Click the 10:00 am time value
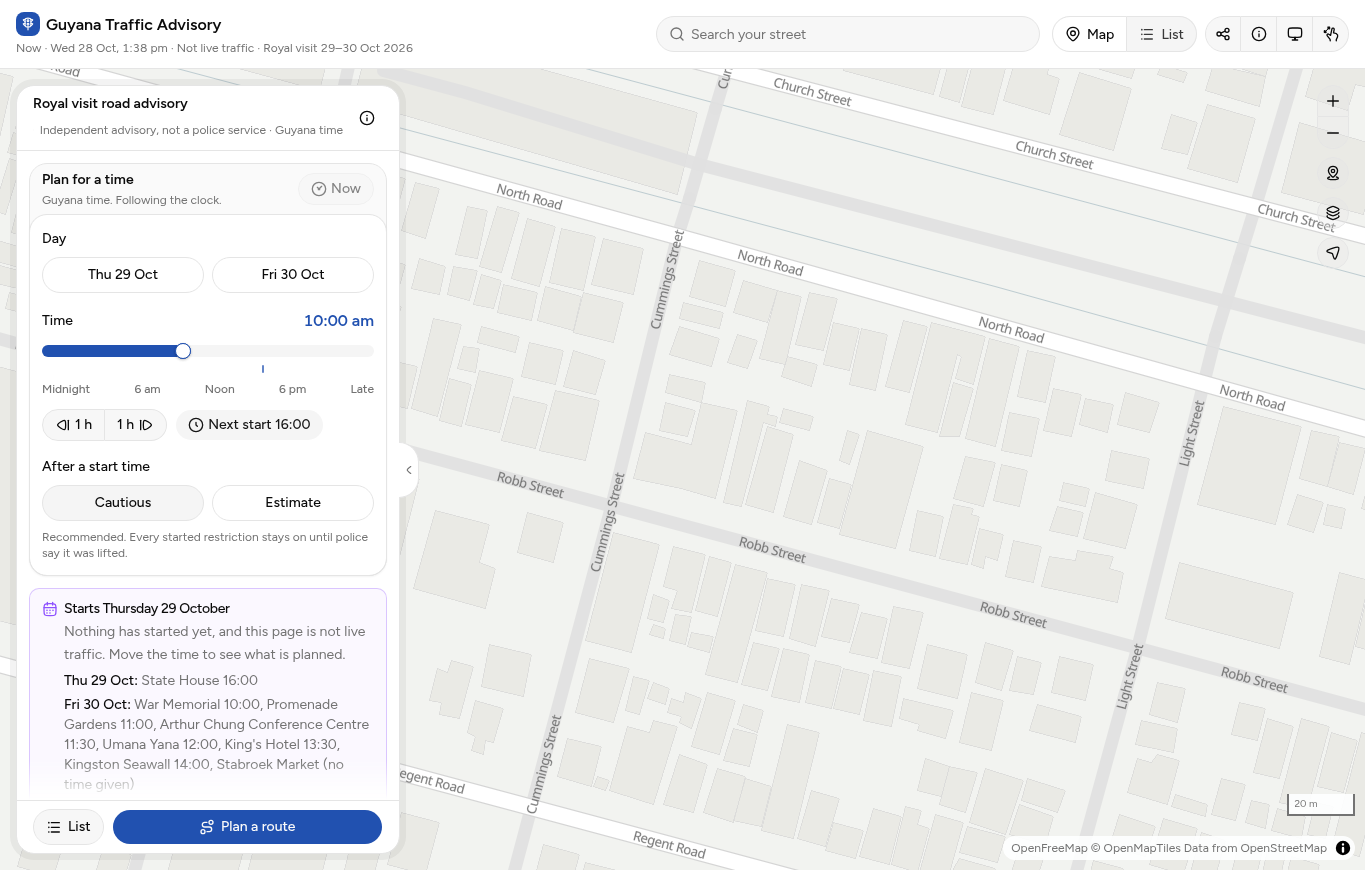 [x=339, y=321]
